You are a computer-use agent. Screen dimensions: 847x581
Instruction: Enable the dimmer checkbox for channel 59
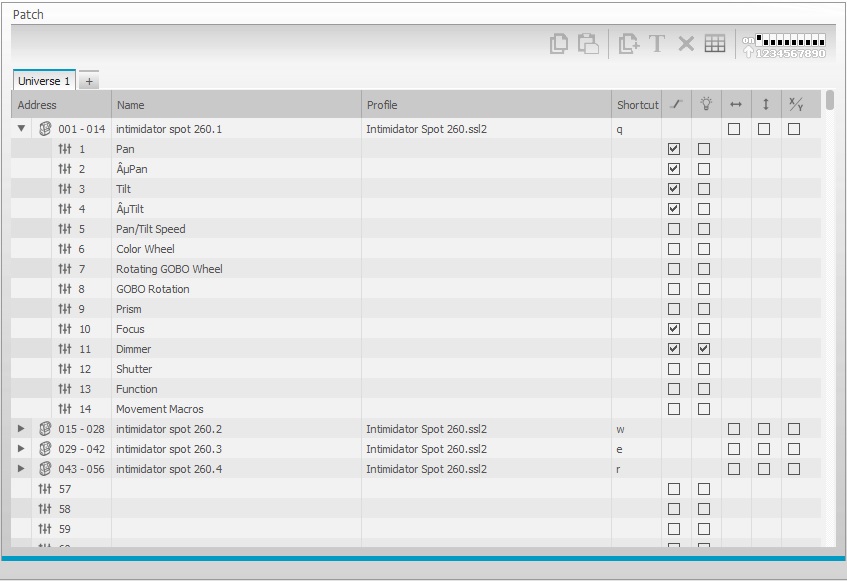[x=704, y=529]
